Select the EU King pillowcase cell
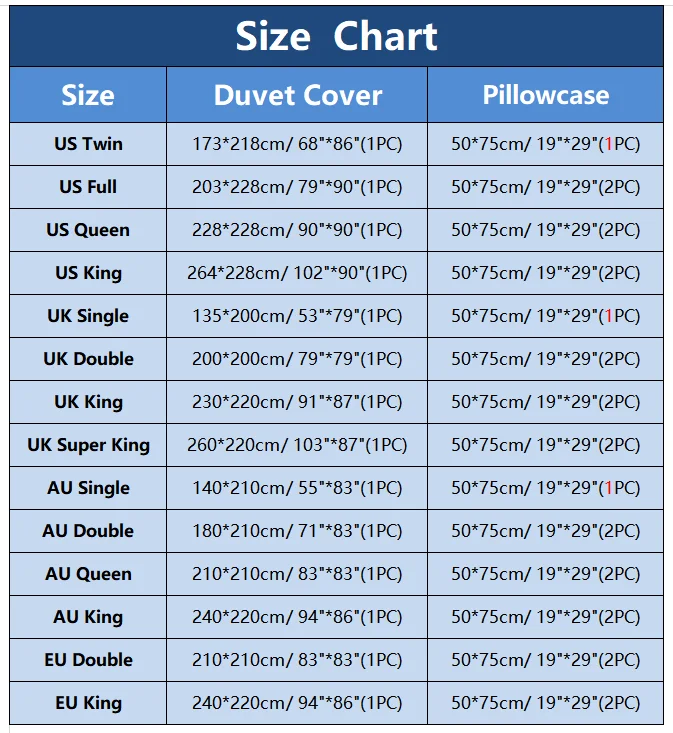 pyautogui.click(x=545, y=703)
